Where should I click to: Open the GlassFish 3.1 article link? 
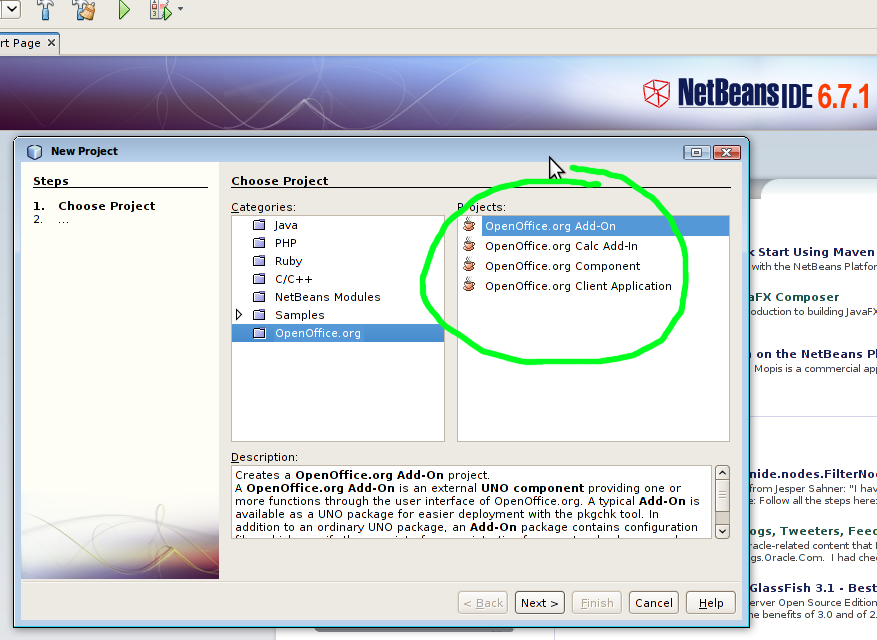coord(813,588)
